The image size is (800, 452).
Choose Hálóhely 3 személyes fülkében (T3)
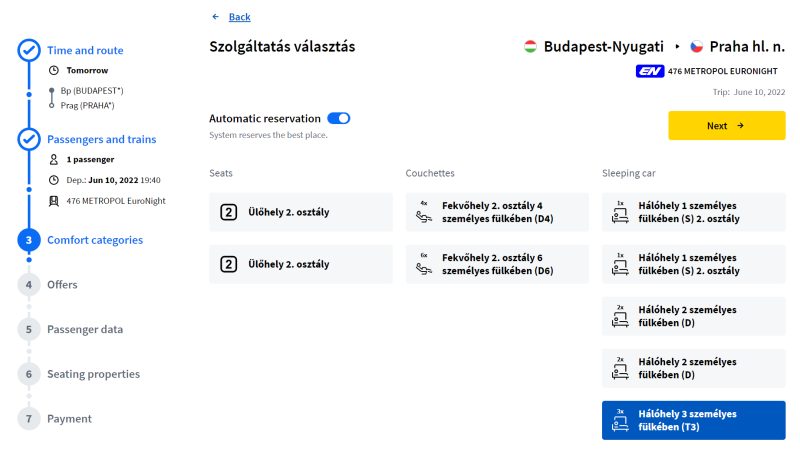click(694, 420)
